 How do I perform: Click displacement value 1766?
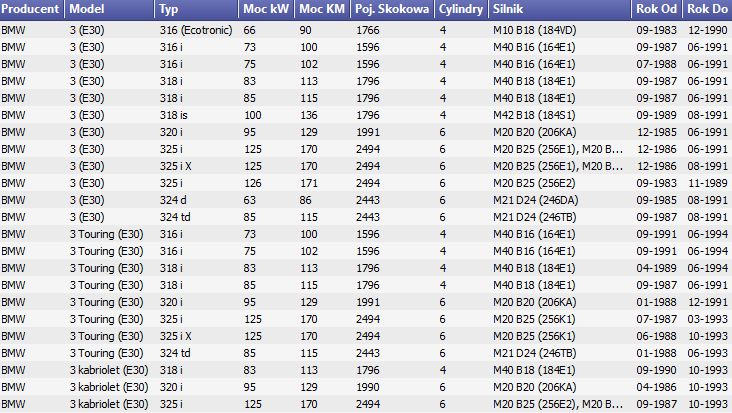click(x=367, y=30)
